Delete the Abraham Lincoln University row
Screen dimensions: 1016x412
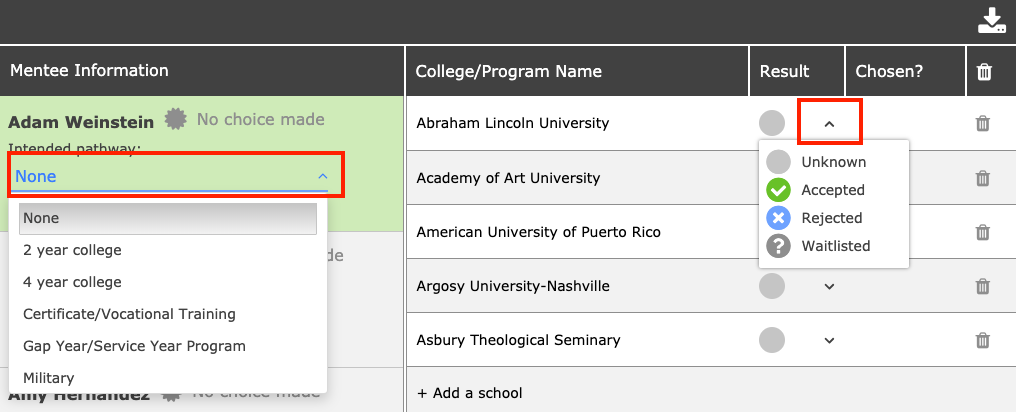tap(983, 124)
